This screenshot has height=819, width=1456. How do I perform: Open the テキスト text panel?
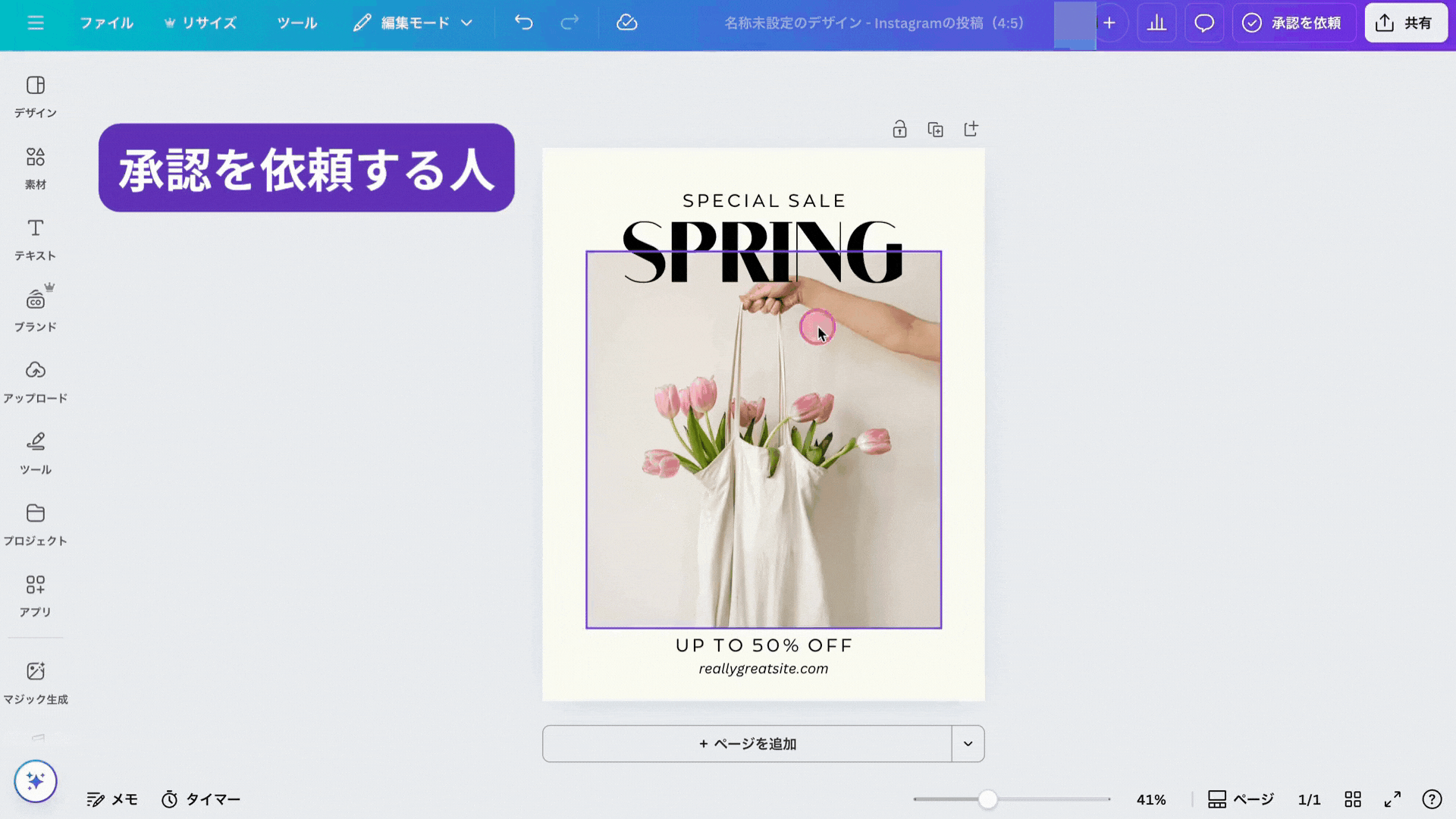[35, 239]
